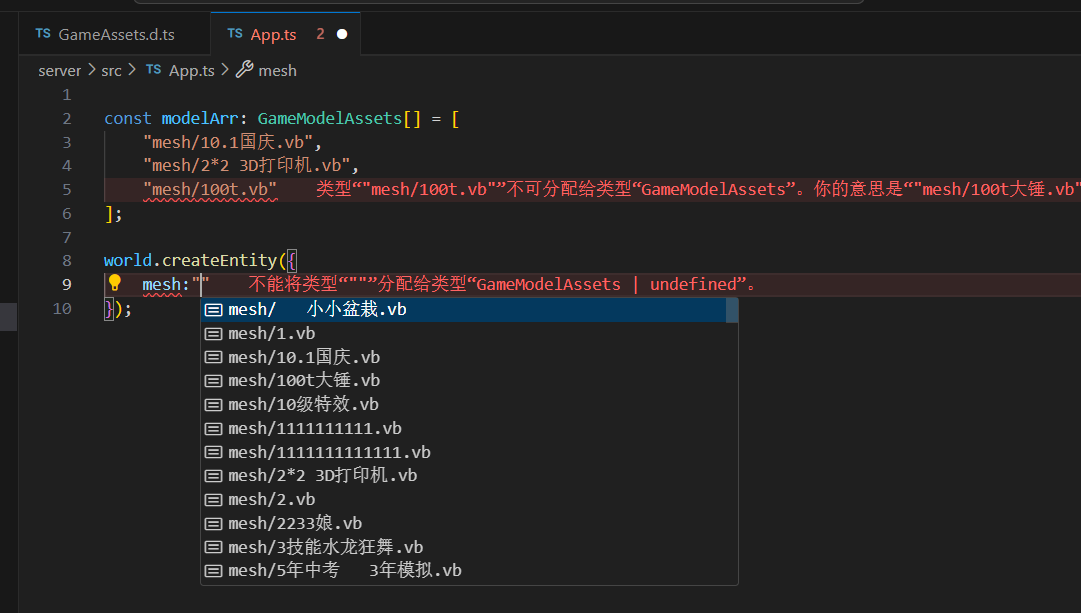This screenshot has height=613, width=1081.
Task: Click the unsaved dot on App.ts tab
Action: [x=342, y=34]
